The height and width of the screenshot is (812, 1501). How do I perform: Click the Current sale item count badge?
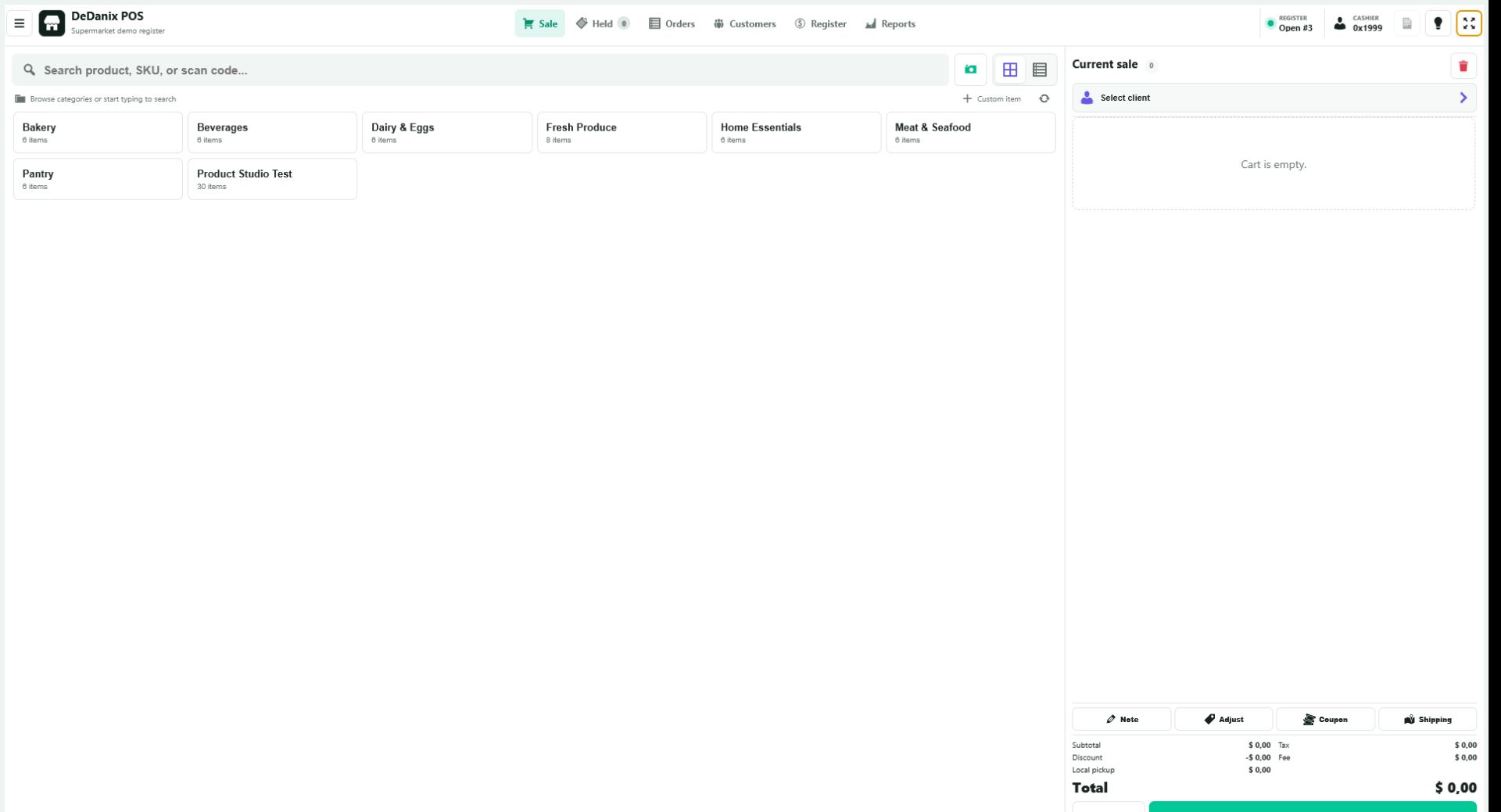[x=1151, y=66]
